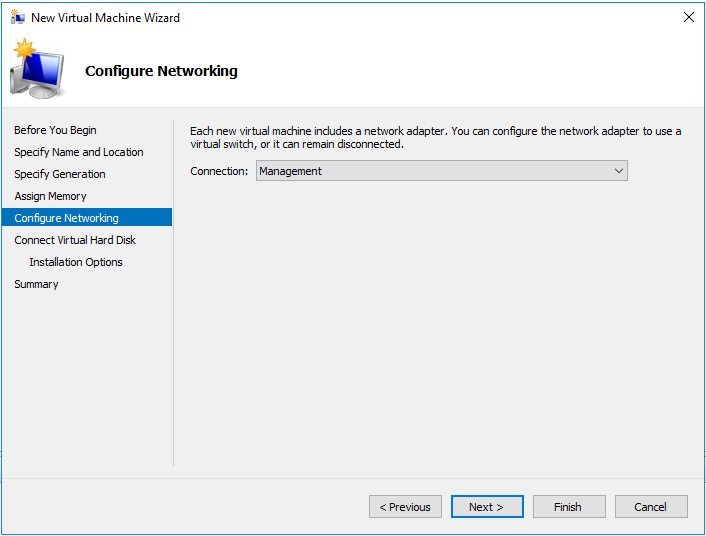
Task: Switch to the Connect Virtual Hard Disk step
Action: [75, 240]
